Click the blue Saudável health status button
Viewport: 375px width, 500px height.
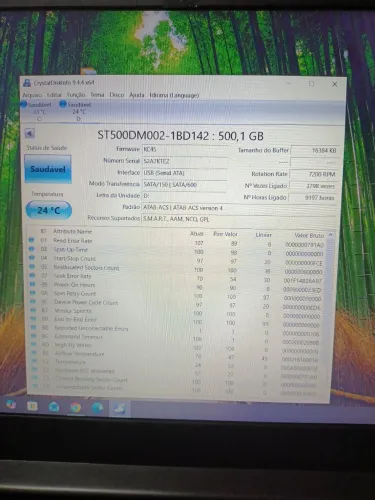(48, 169)
